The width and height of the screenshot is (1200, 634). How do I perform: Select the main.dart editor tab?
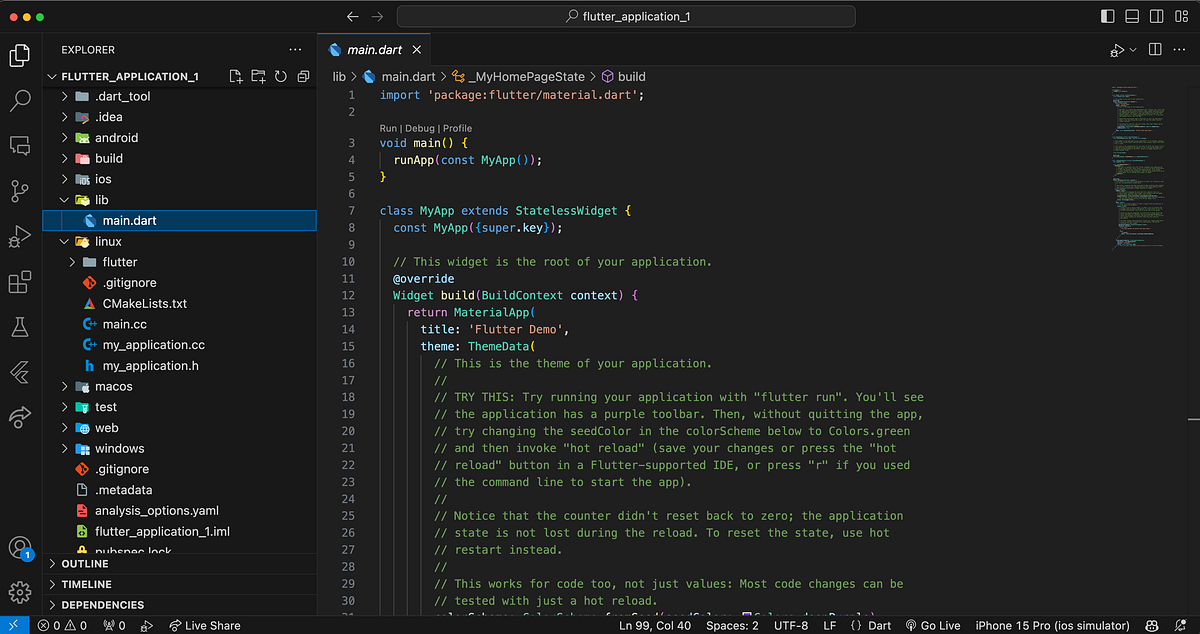coord(374,48)
